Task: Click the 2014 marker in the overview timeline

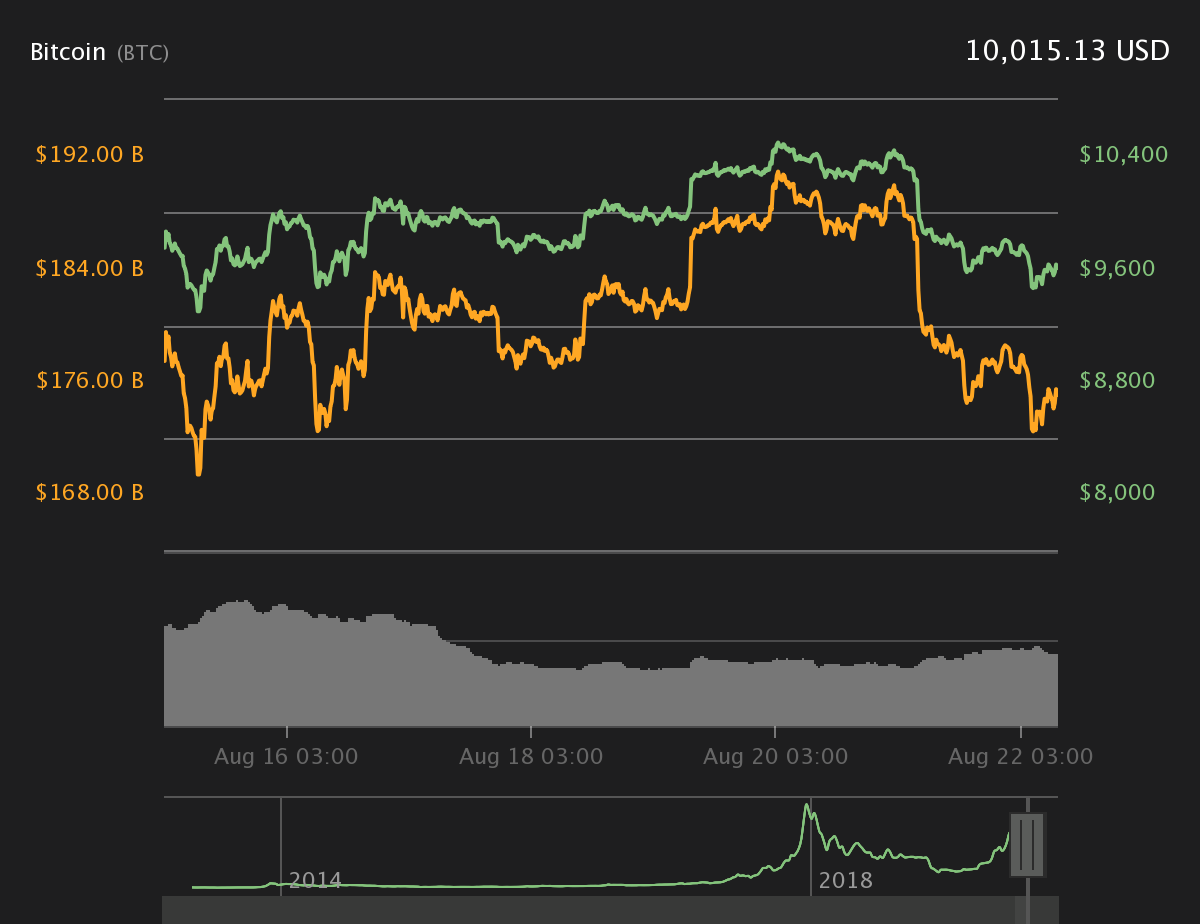Action: point(315,881)
